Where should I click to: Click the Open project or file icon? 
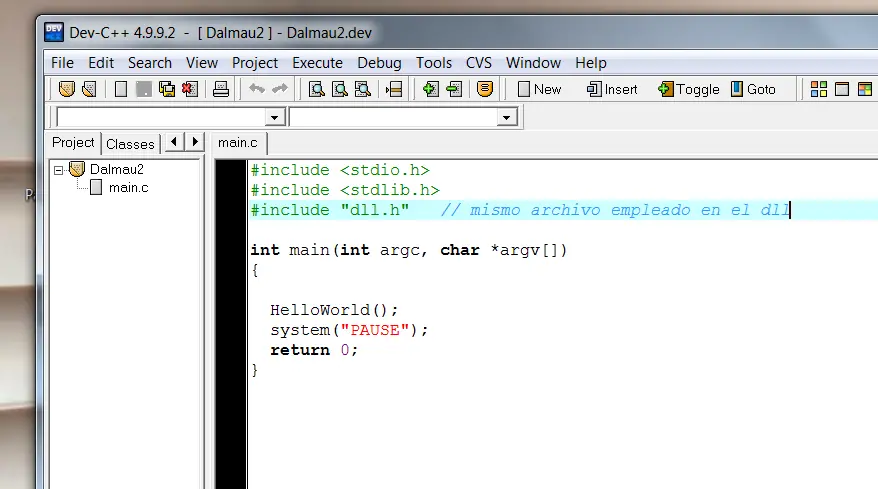coord(90,89)
